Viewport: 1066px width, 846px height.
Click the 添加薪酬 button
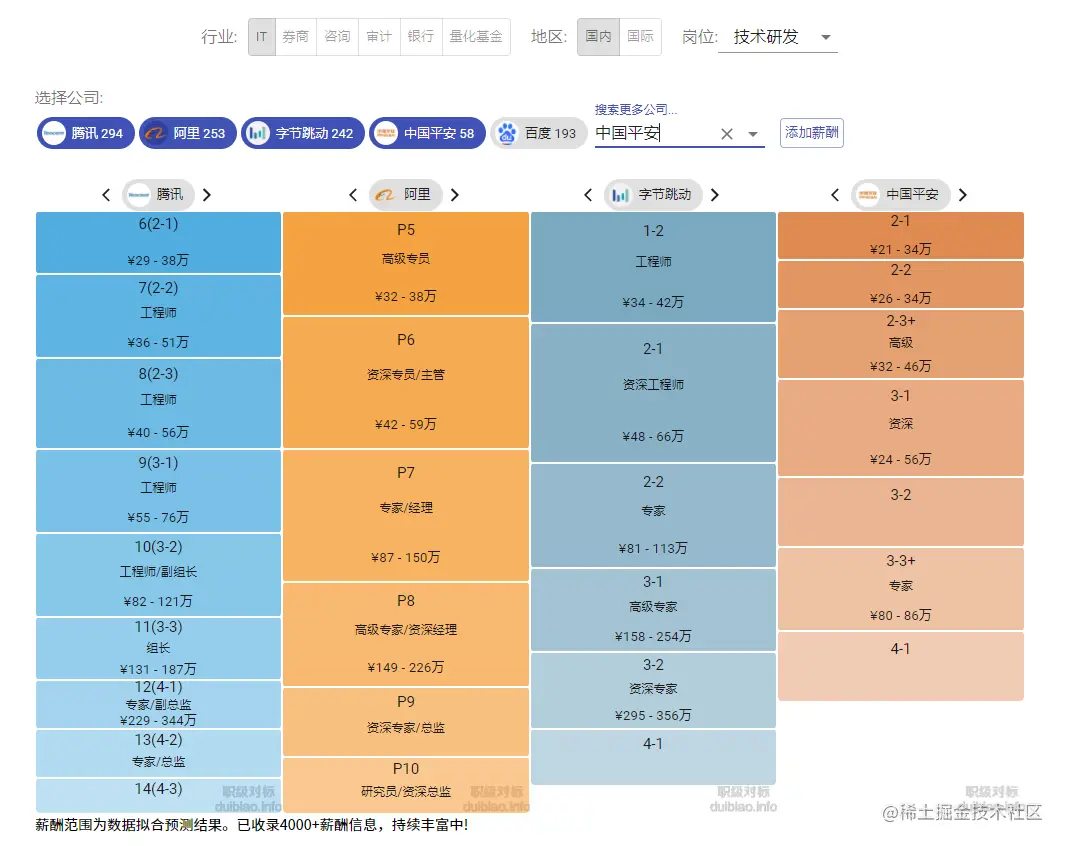coord(812,133)
